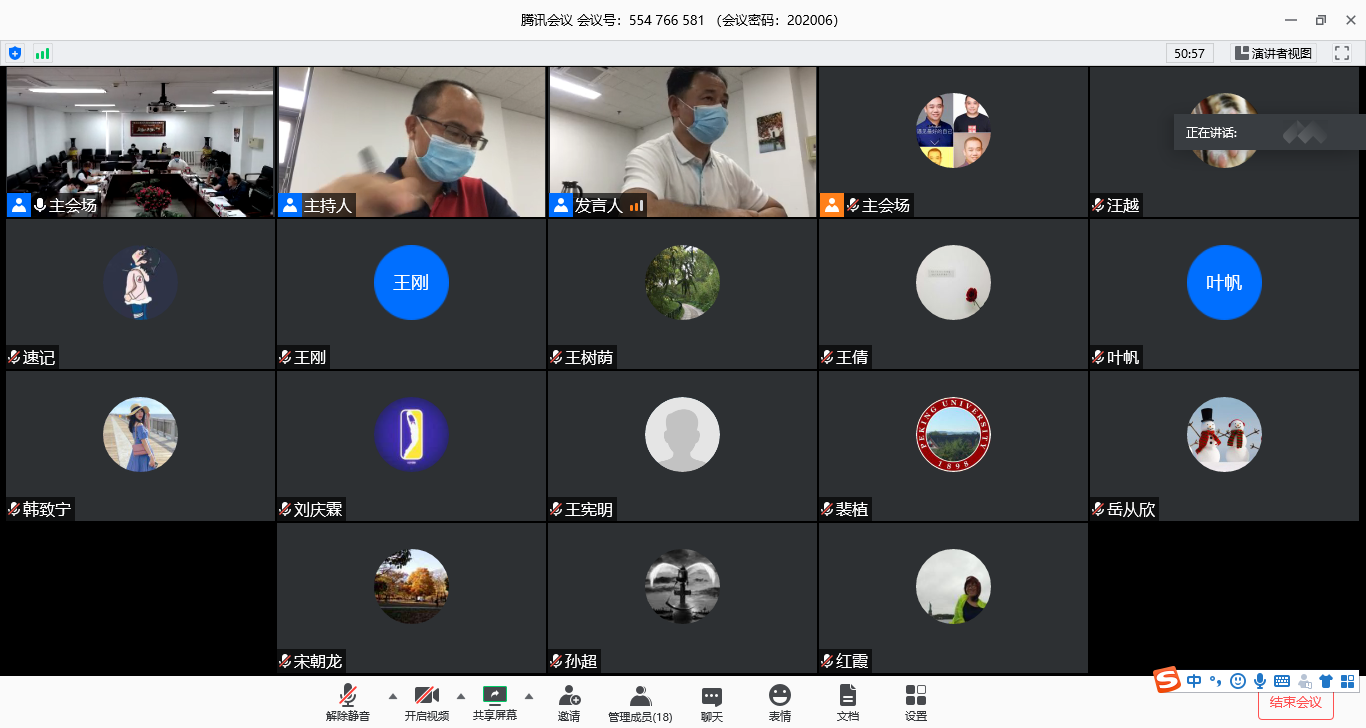Image resolution: width=1366 pixels, height=728 pixels.
Task: Click the 邀请 (Invite) icon
Action: tap(569, 702)
